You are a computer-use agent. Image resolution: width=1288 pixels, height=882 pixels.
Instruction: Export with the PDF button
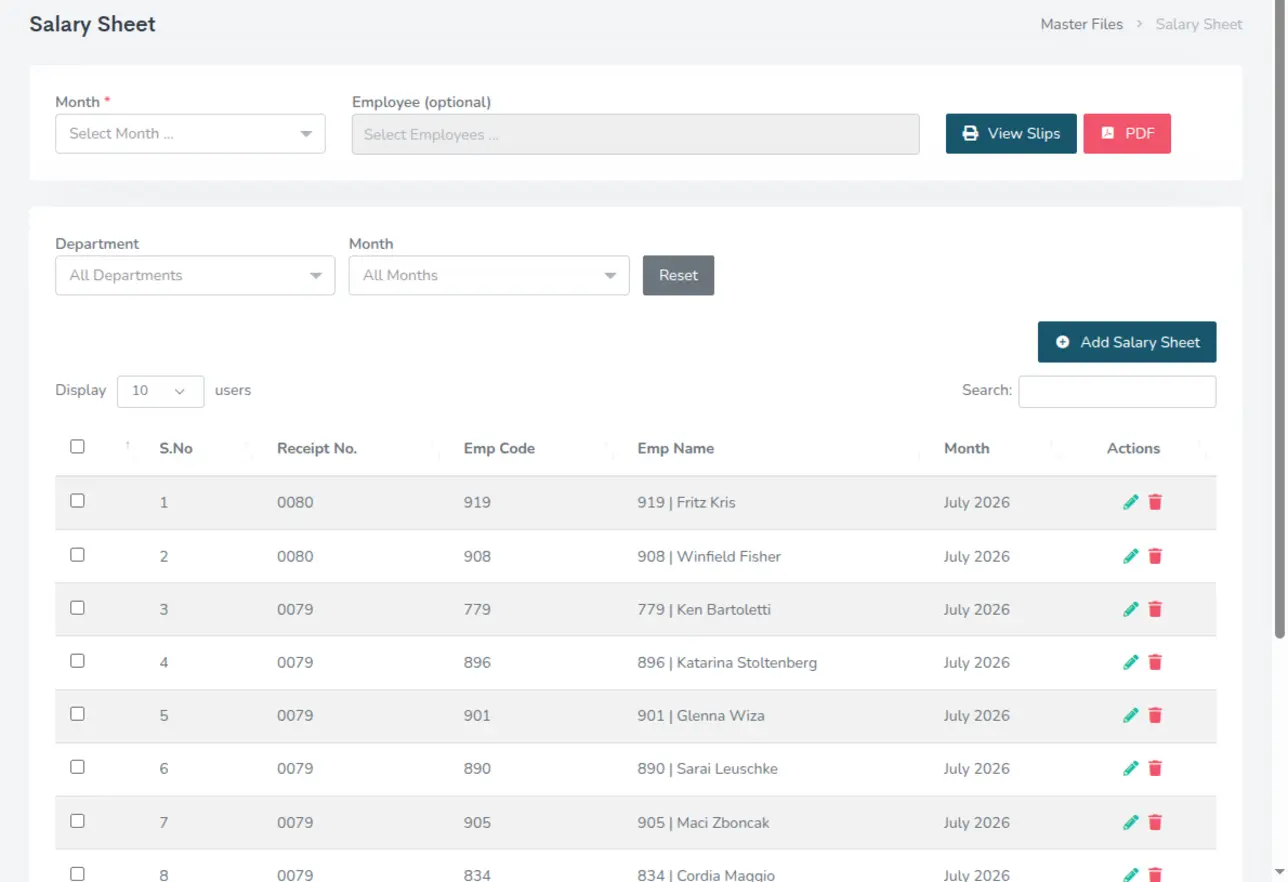1127,134
